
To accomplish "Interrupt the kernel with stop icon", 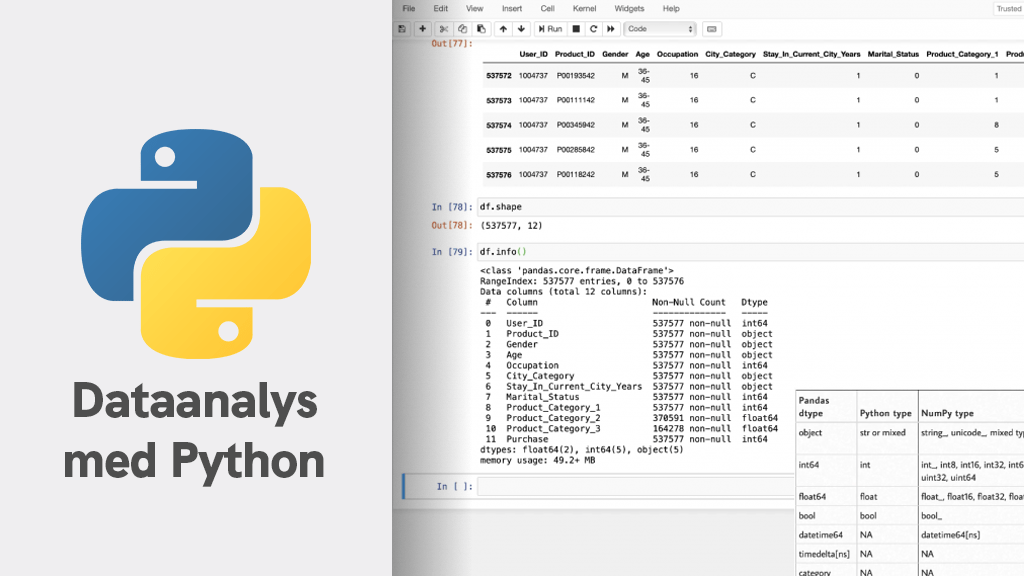I will tap(576, 29).
